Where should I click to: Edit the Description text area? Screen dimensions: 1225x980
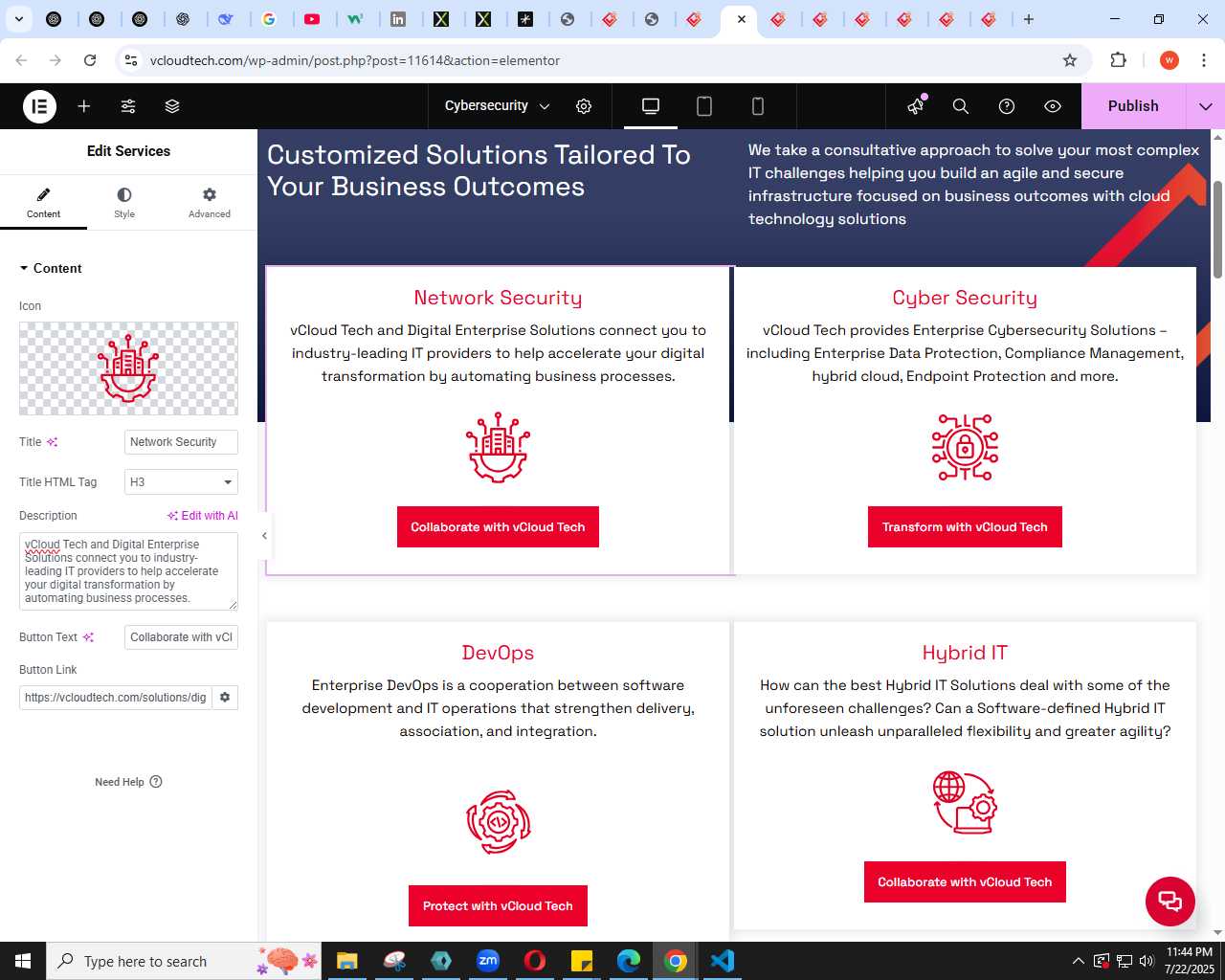[128, 571]
